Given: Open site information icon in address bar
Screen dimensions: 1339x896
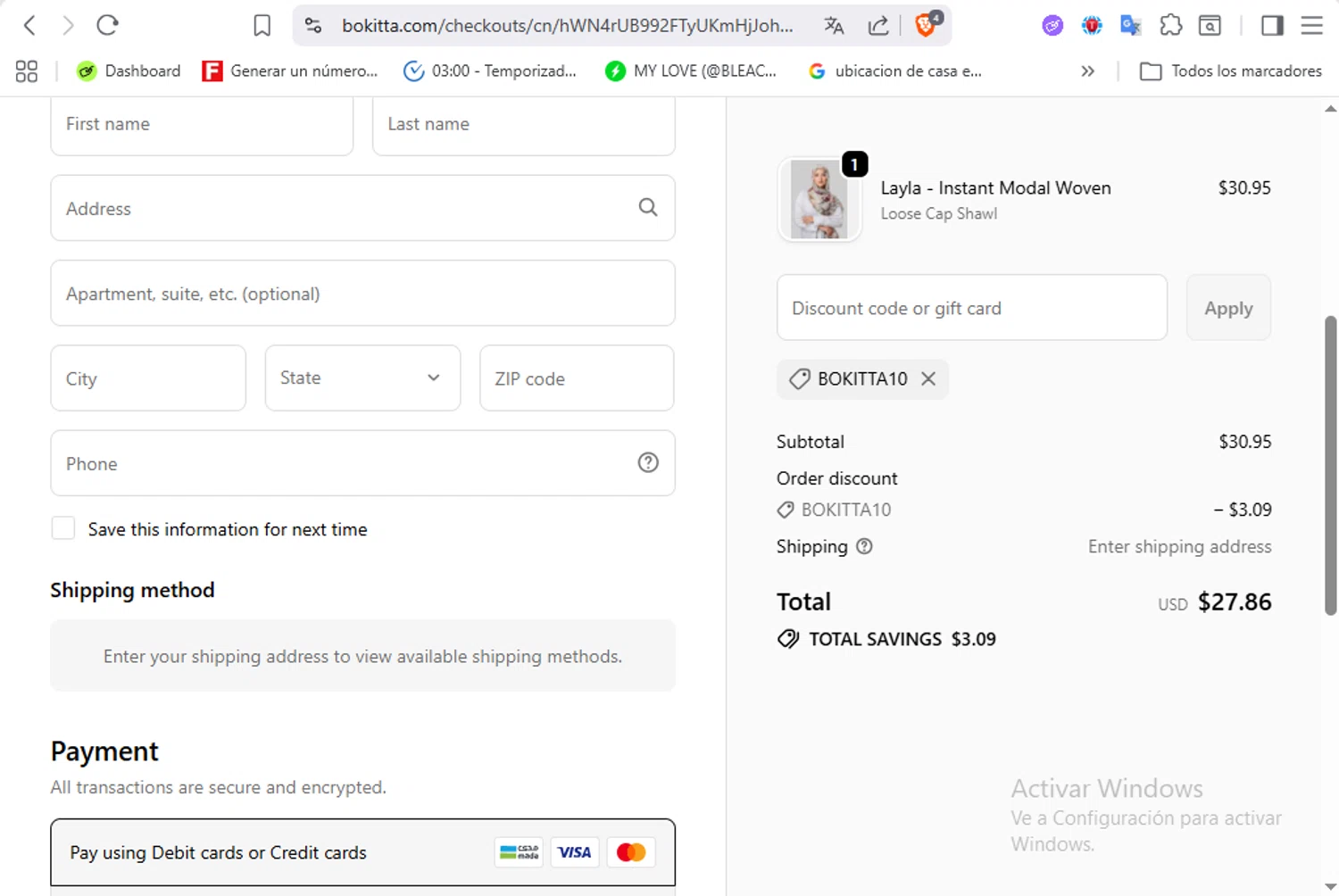Looking at the screenshot, I should tap(313, 25).
